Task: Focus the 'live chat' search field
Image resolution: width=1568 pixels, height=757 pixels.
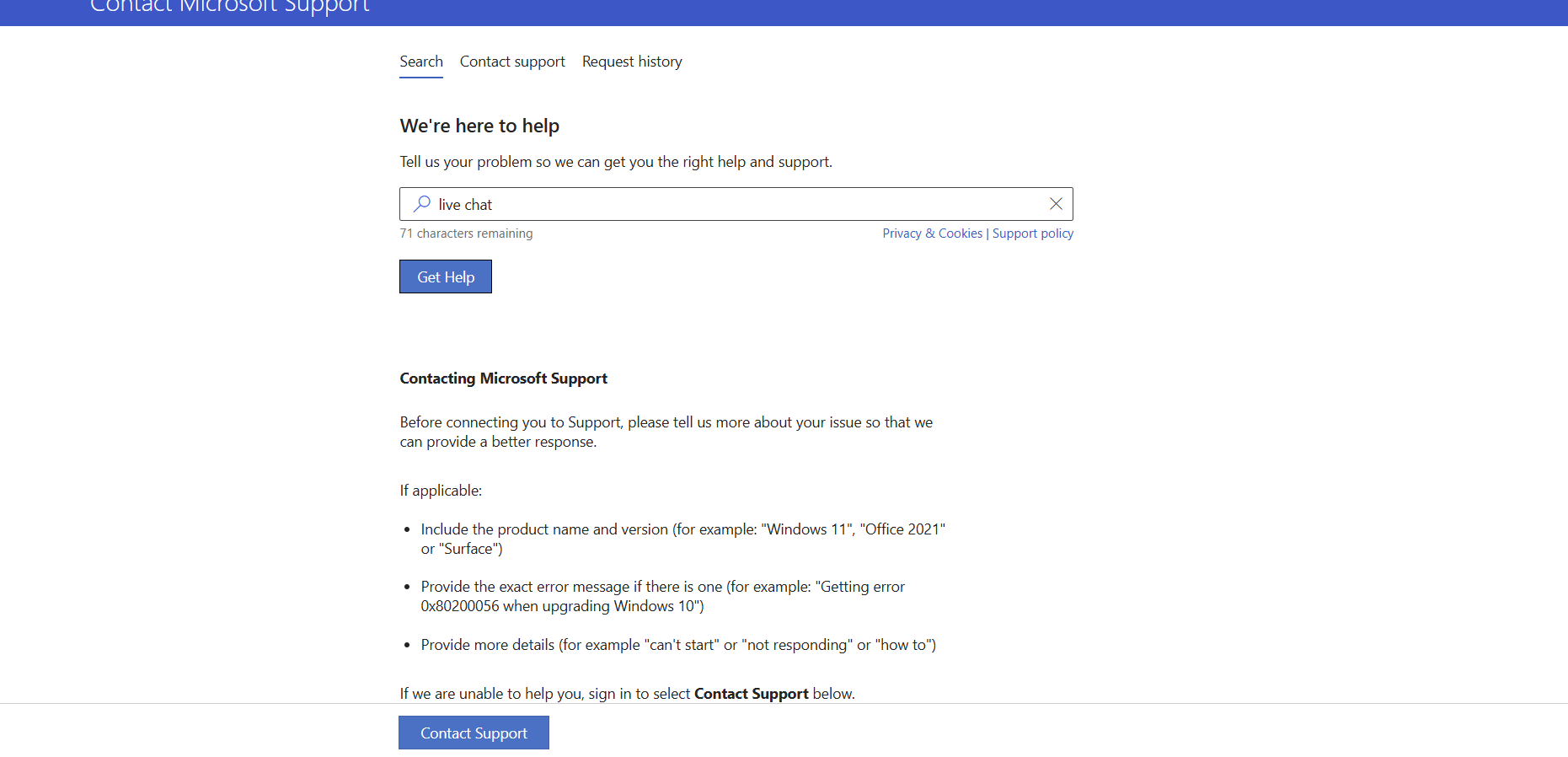Action: (x=736, y=204)
